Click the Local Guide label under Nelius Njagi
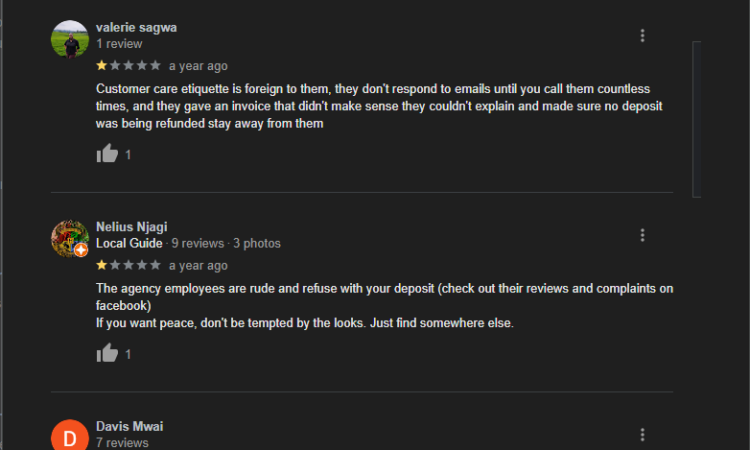The image size is (750, 450). coord(129,243)
